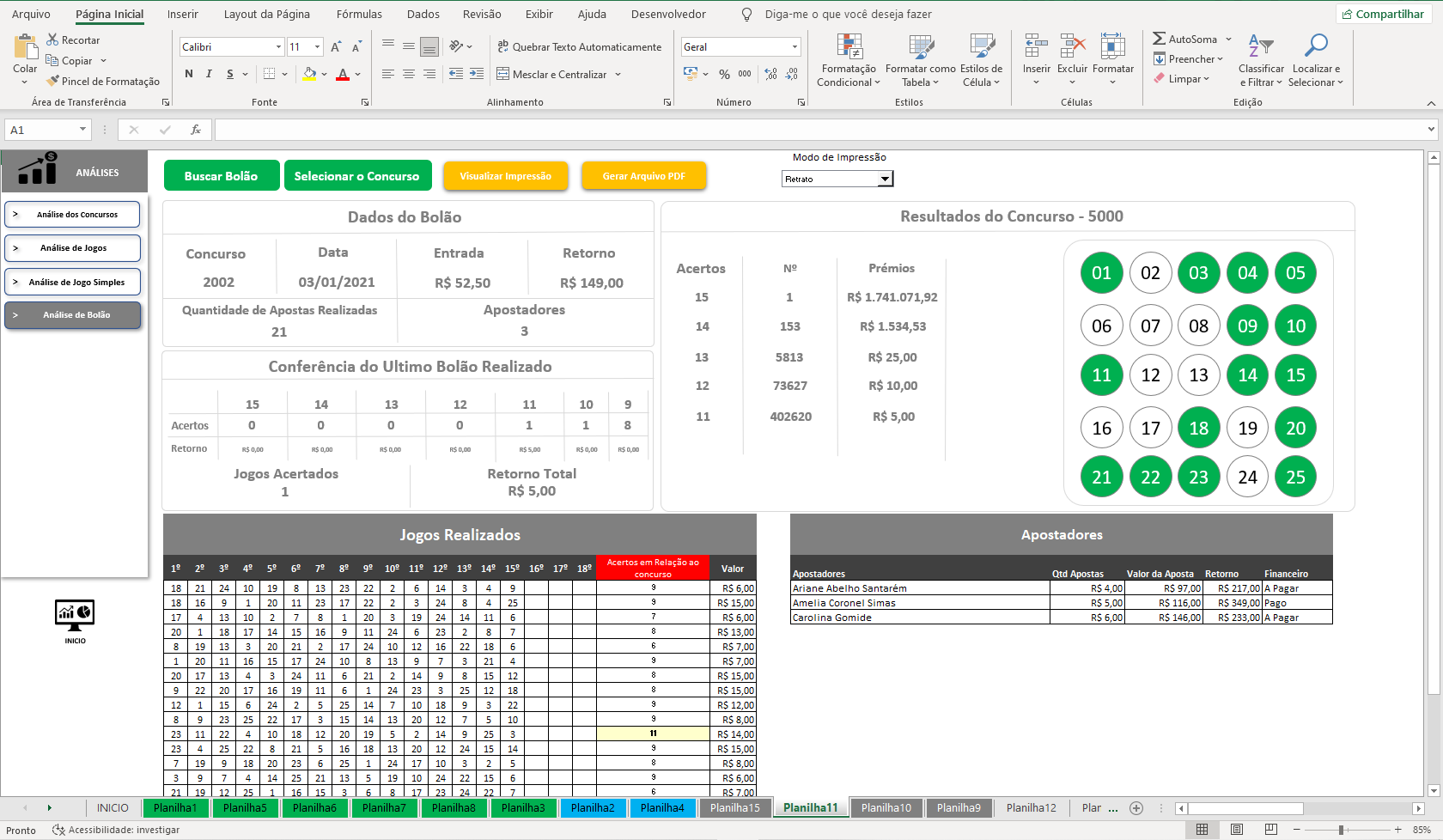Switch to the Desenvolvedor tab
Screen dimensions: 1443x840
click(668, 14)
